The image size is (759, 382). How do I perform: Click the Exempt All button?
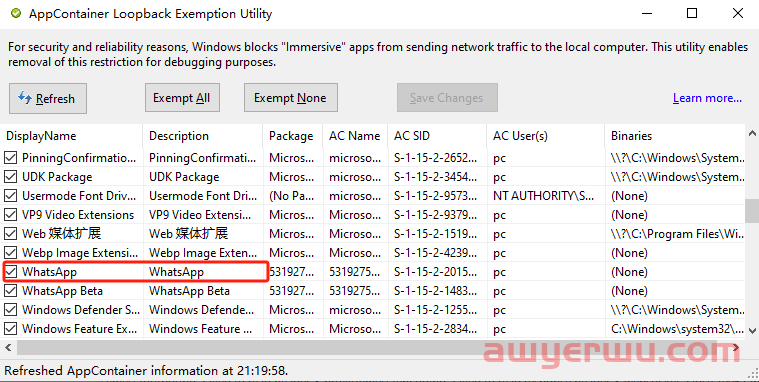[x=182, y=98]
